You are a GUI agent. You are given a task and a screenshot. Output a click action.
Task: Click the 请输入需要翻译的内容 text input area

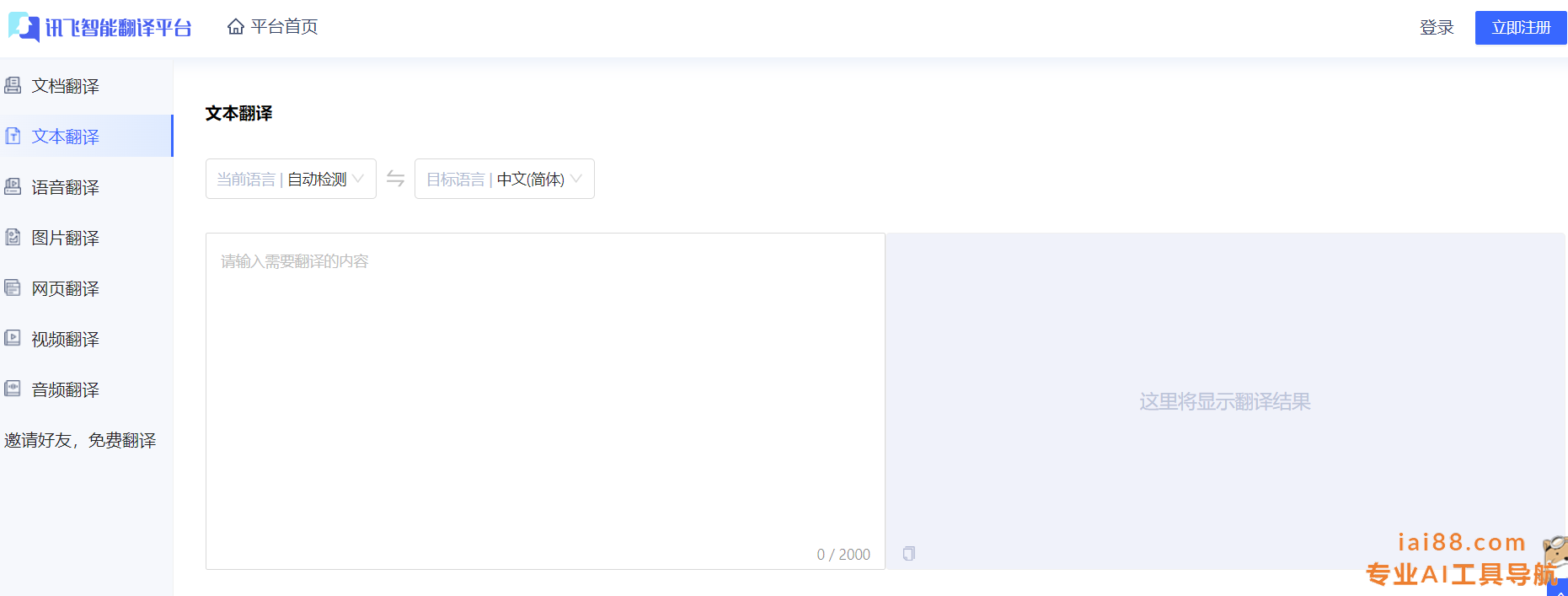(x=545, y=401)
